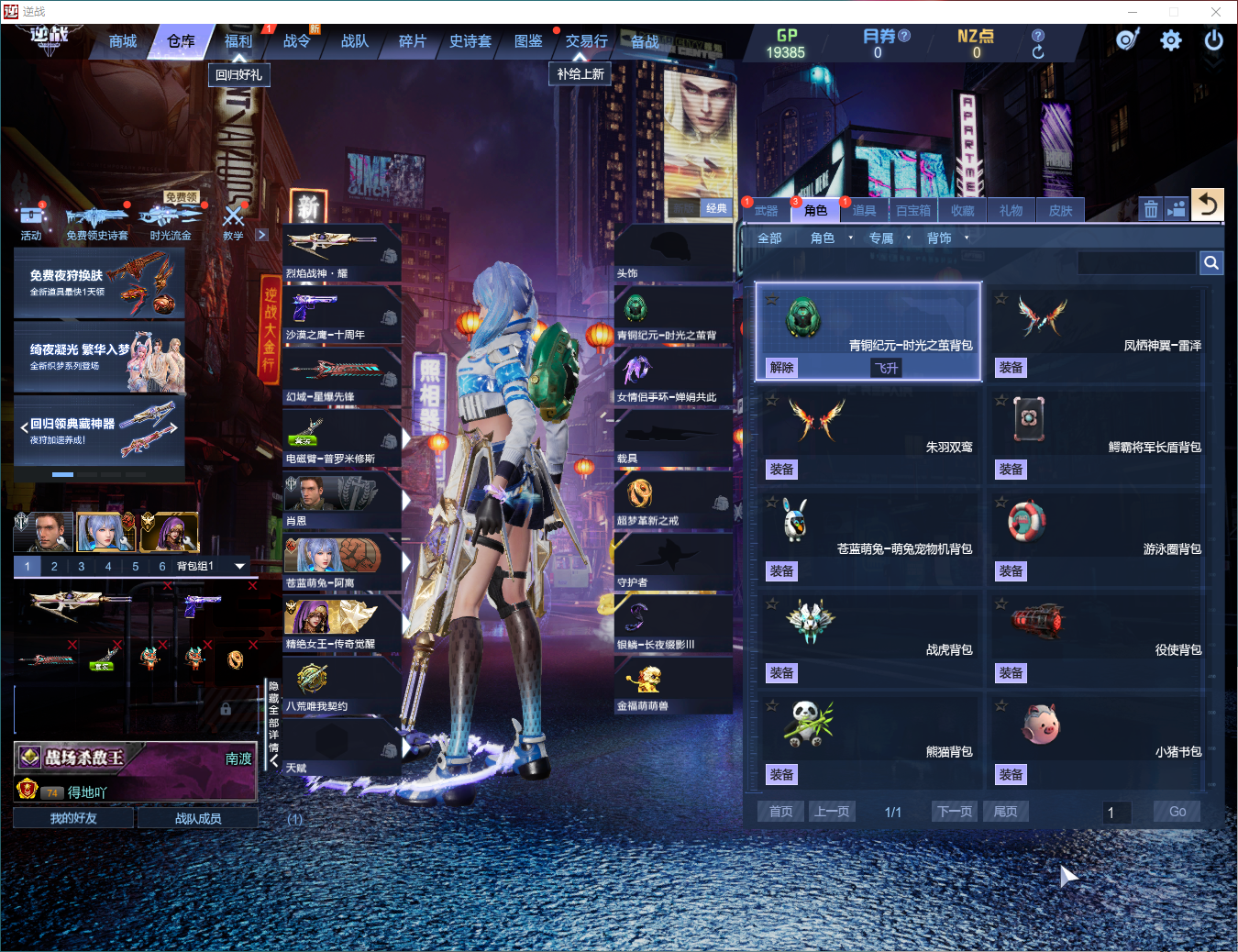Open the 活动 activity icon
The width and height of the screenshot is (1238, 952).
click(31, 222)
